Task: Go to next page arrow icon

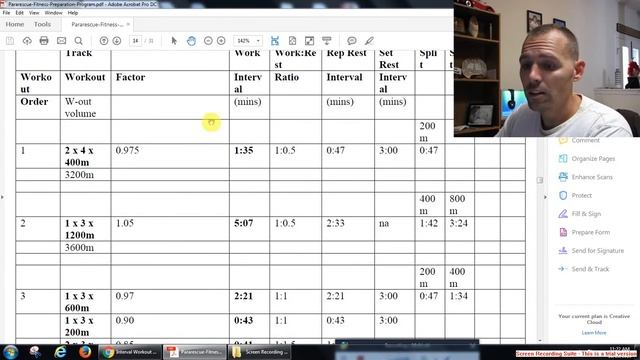Action: (x=117, y=41)
